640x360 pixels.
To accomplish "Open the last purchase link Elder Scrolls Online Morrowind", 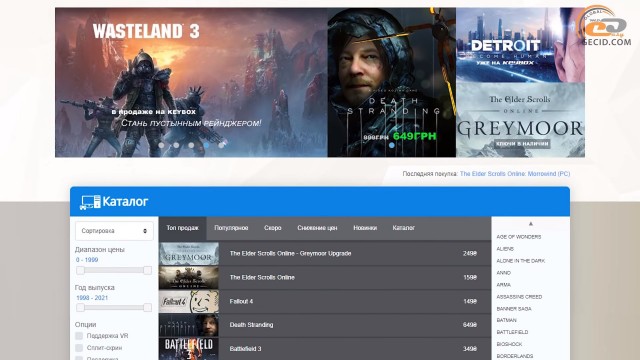I will [x=515, y=174].
